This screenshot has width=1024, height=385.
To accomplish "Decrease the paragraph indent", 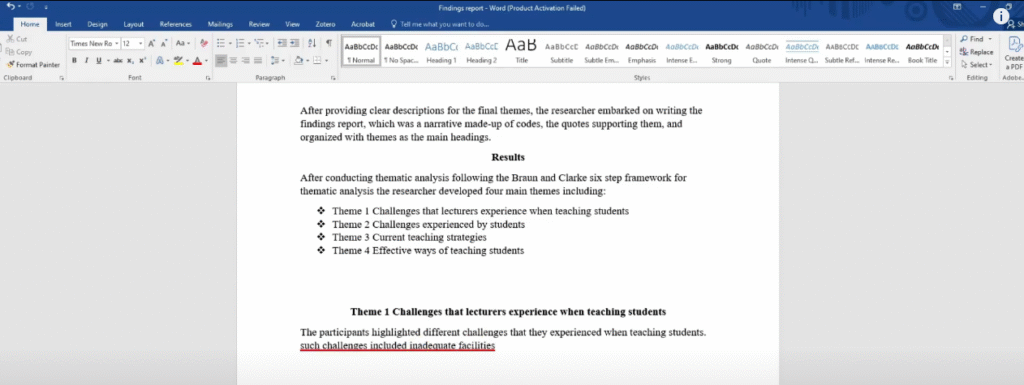I will pos(281,43).
